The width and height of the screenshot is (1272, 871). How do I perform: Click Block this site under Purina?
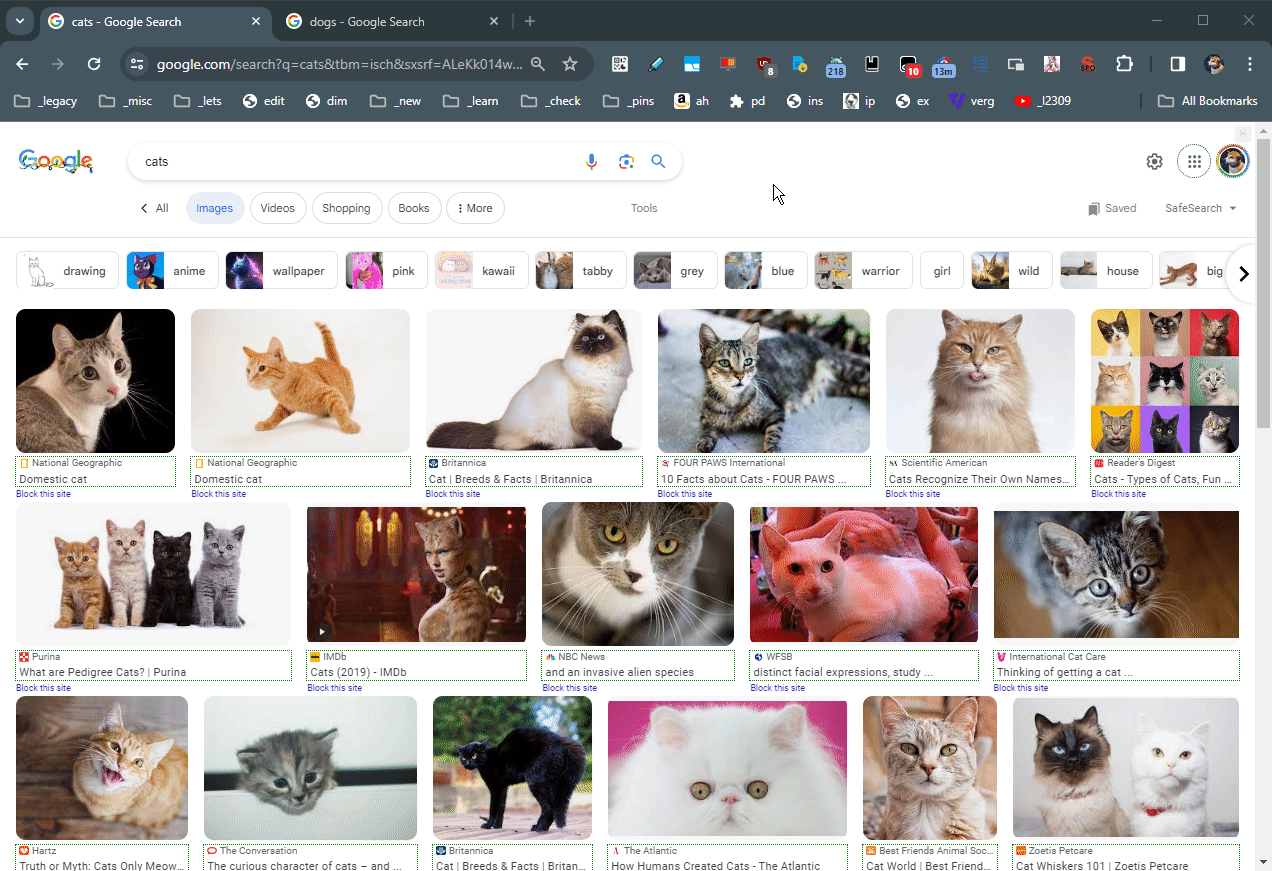(x=43, y=688)
